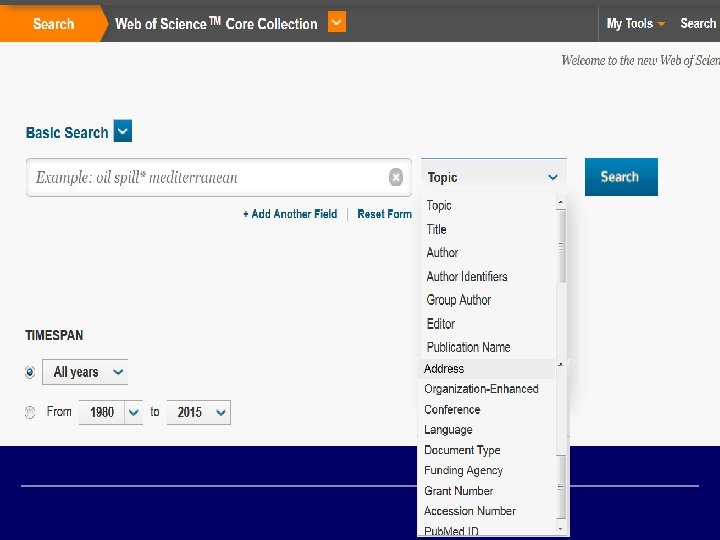The height and width of the screenshot is (540, 720).
Task: Open the Search menu in the top-right header
Action: (699, 23)
